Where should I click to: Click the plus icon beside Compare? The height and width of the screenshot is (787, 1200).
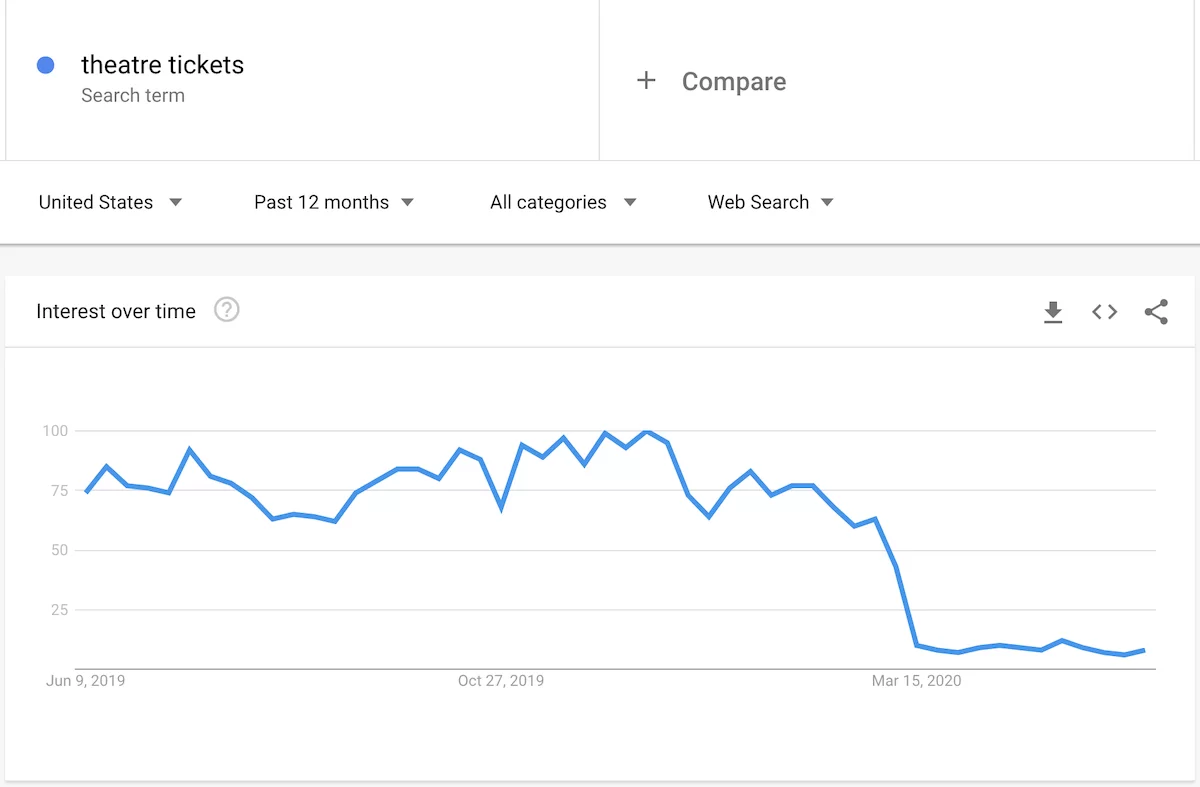pyautogui.click(x=647, y=80)
